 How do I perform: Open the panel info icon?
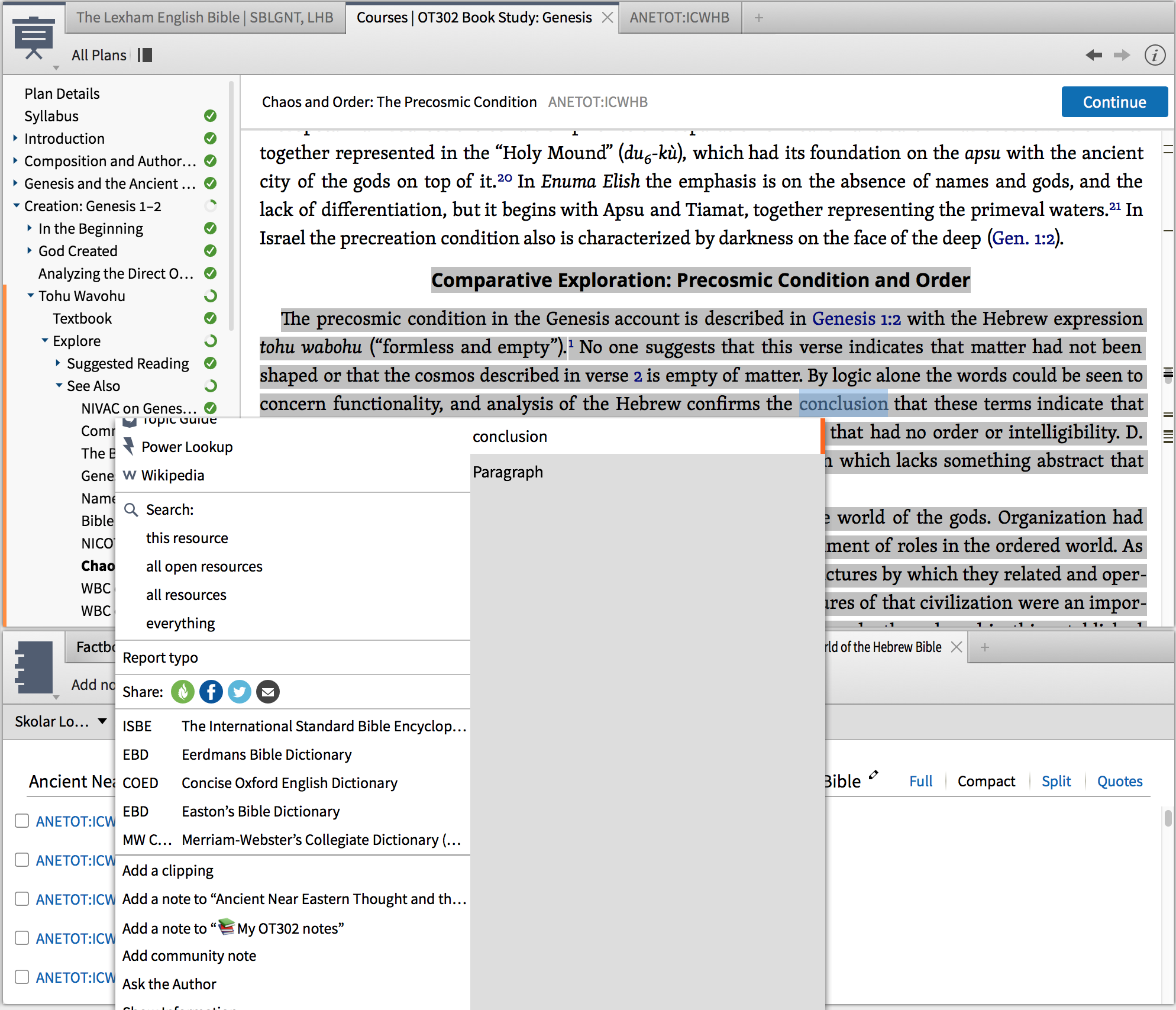(1155, 55)
